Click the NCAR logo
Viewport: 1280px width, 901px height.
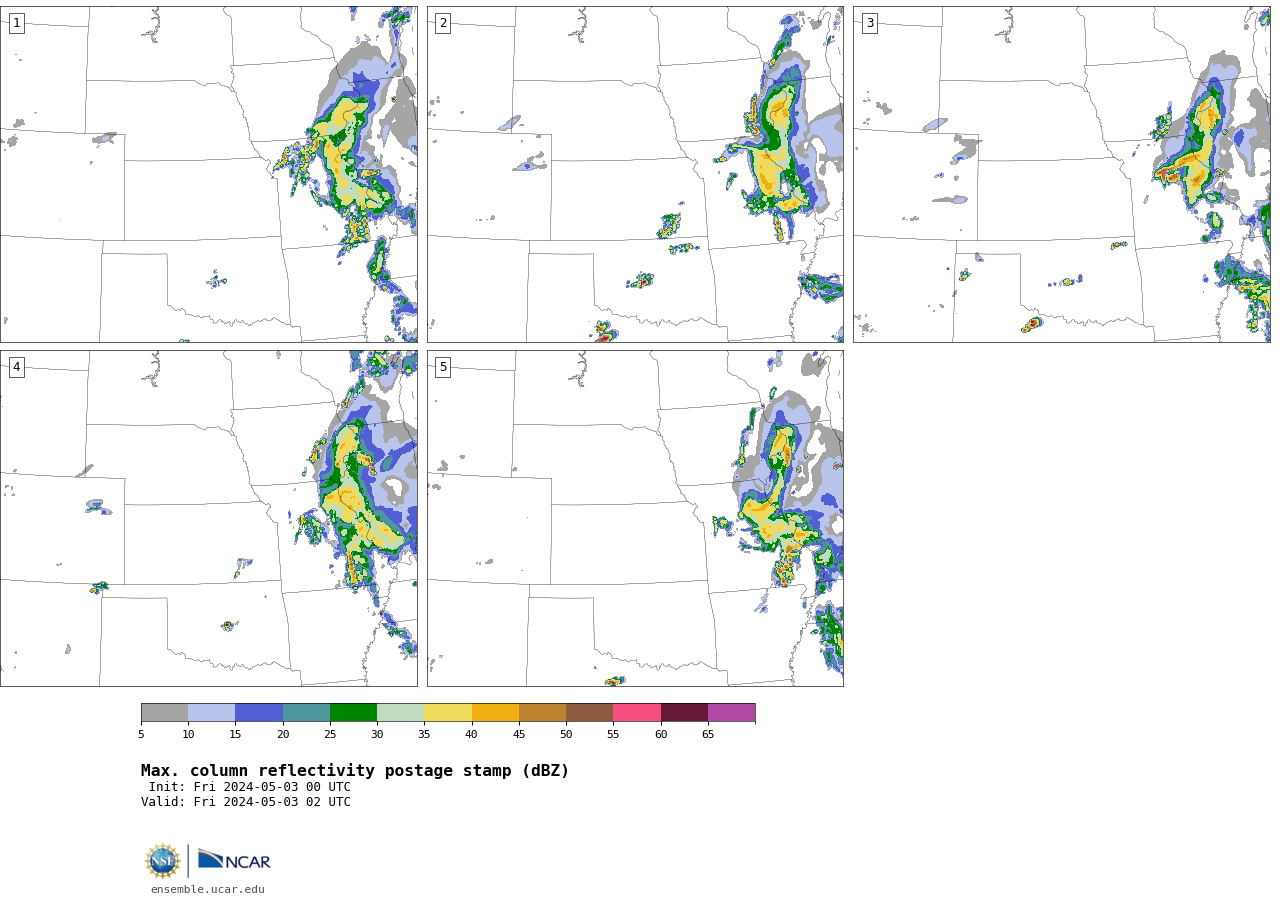pos(234,860)
